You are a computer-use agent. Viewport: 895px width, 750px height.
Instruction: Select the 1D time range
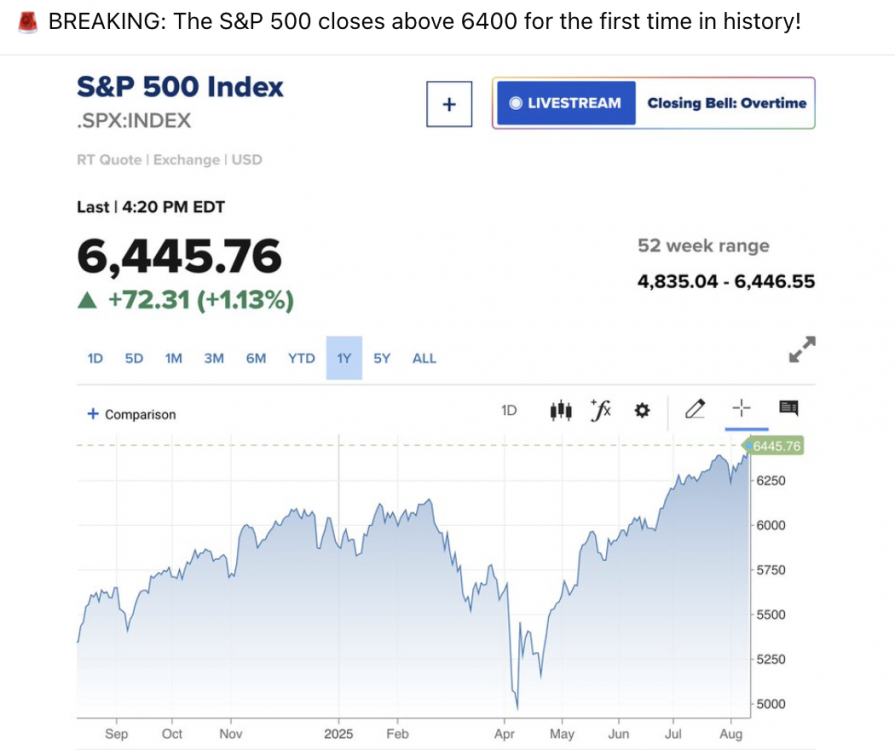(96, 358)
